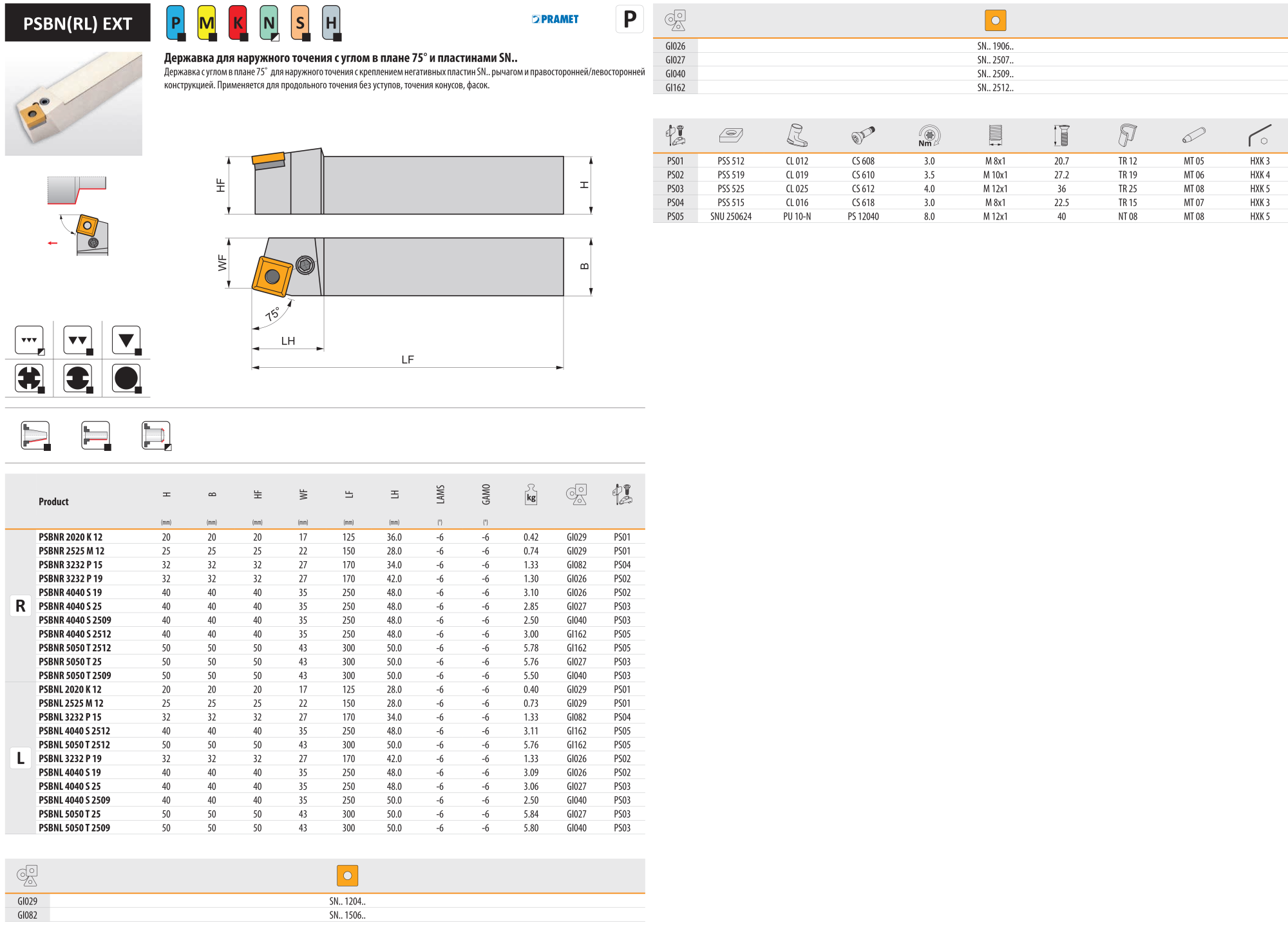Select product row PSBNR 2020 K 12
This screenshot has height=927, width=1288.
[70, 537]
